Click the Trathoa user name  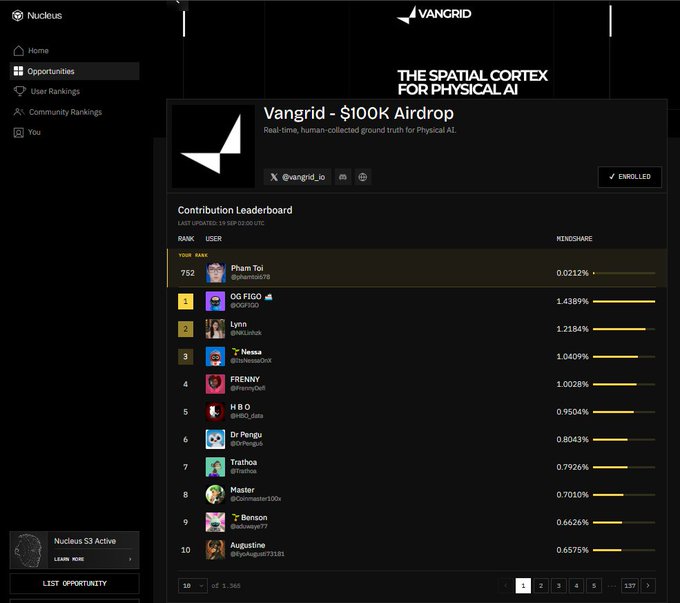click(243, 462)
